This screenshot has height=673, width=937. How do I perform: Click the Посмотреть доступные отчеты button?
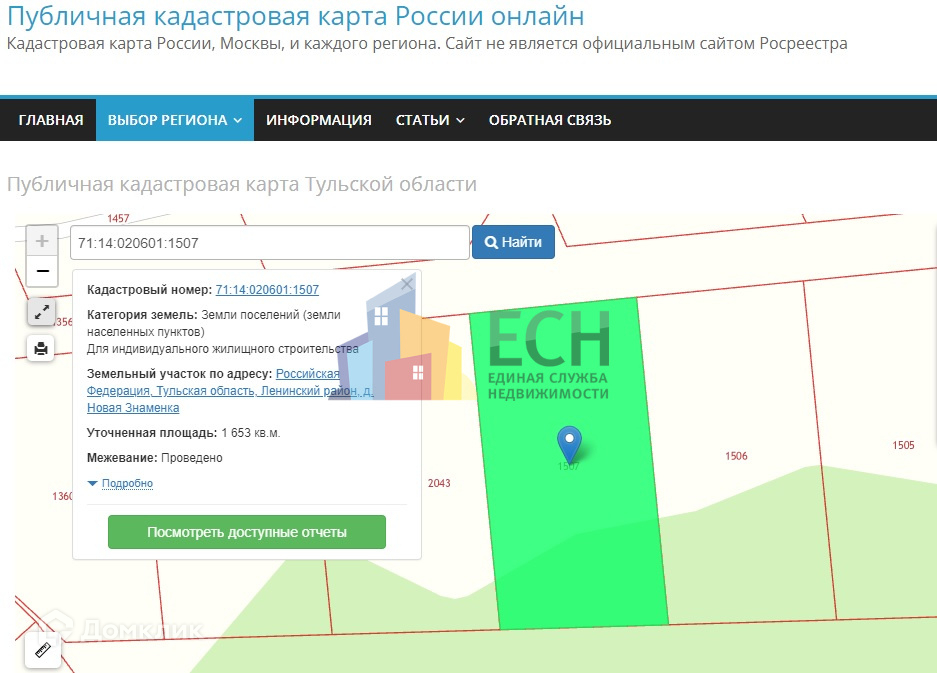tap(247, 532)
